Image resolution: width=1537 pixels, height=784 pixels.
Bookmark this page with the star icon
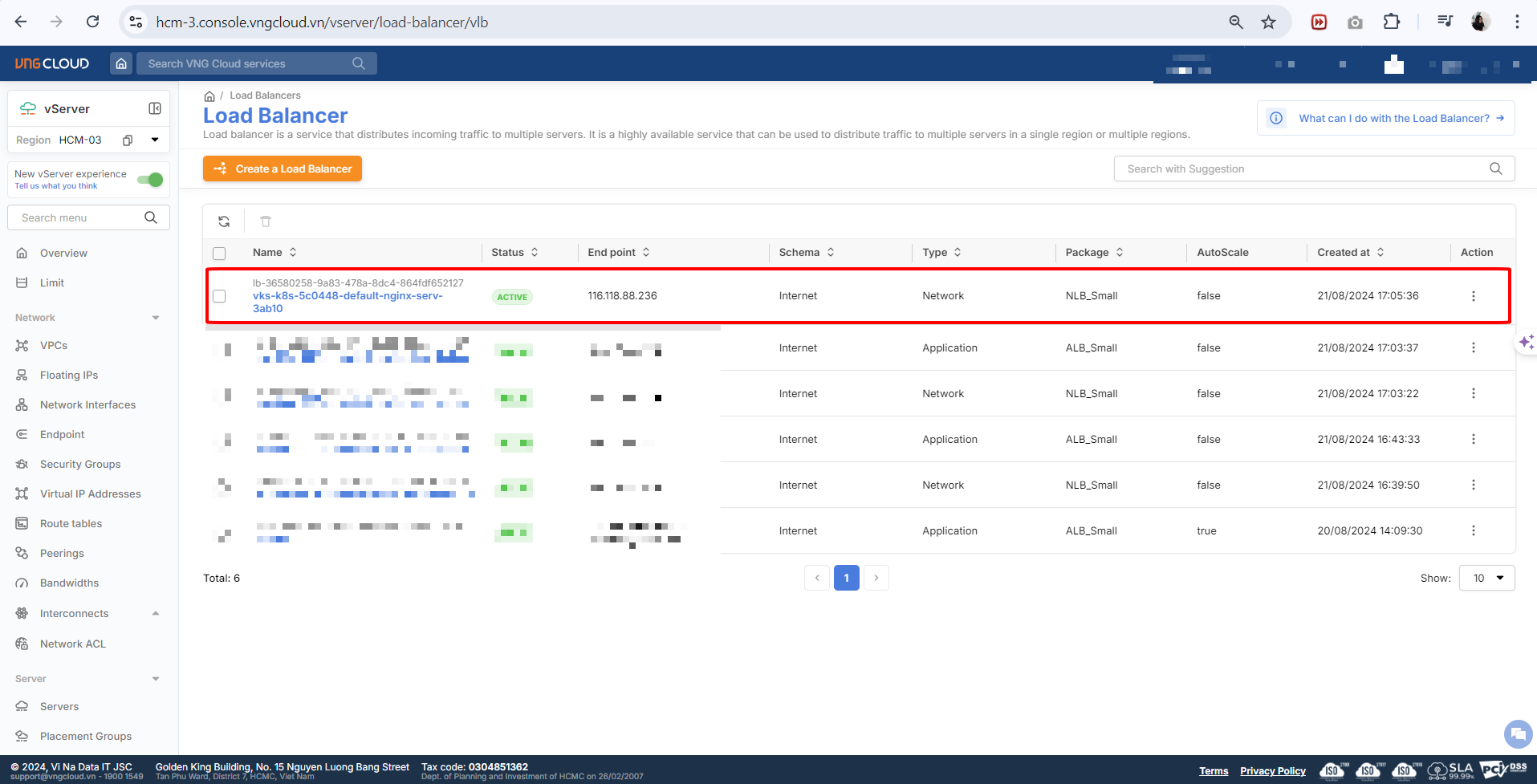point(1268,22)
